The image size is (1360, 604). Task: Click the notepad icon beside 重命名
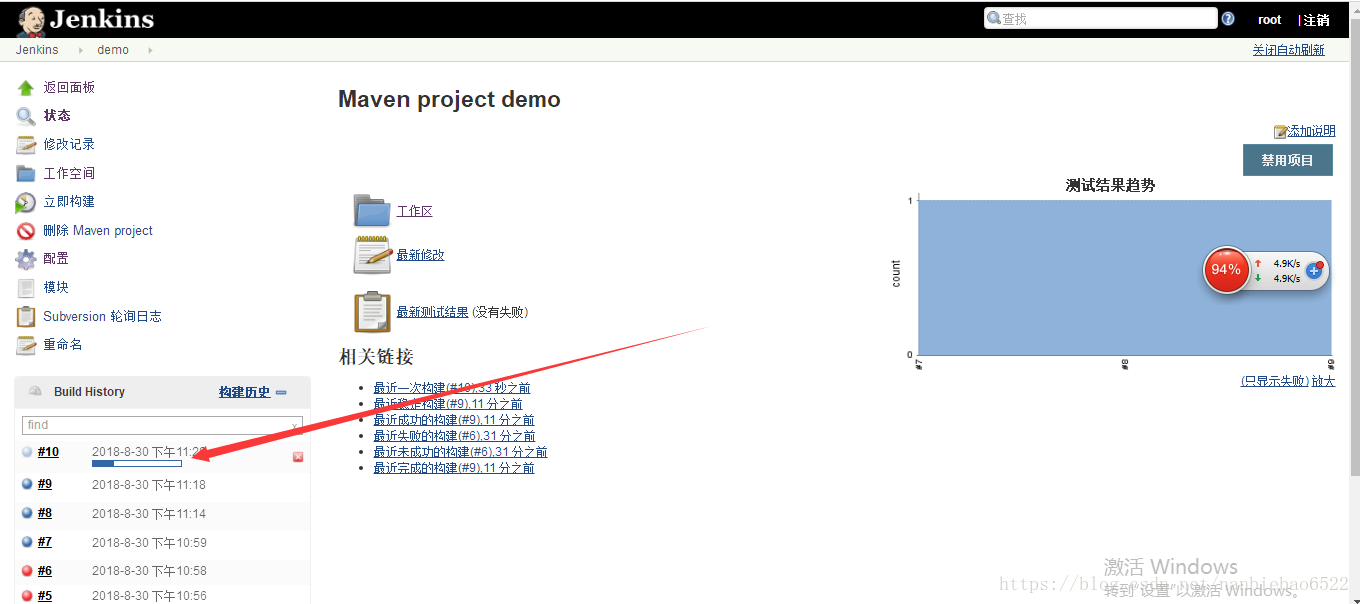coord(26,345)
